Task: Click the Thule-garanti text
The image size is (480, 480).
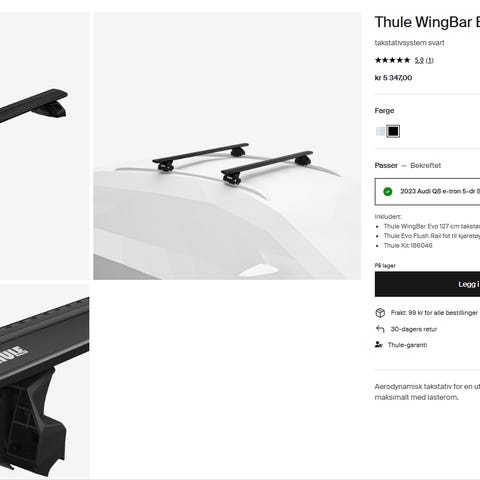Action: (x=407, y=345)
